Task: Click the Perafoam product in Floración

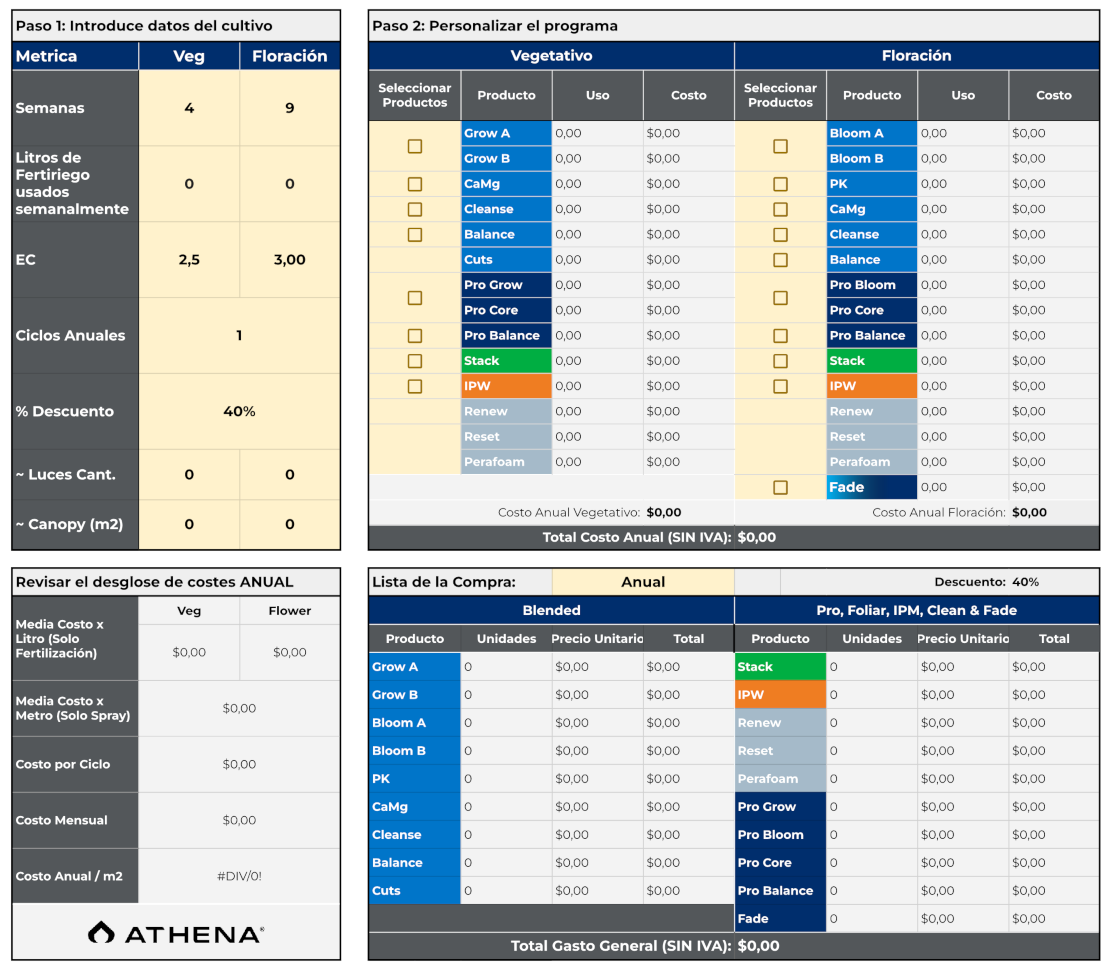Action: click(x=871, y=462)
